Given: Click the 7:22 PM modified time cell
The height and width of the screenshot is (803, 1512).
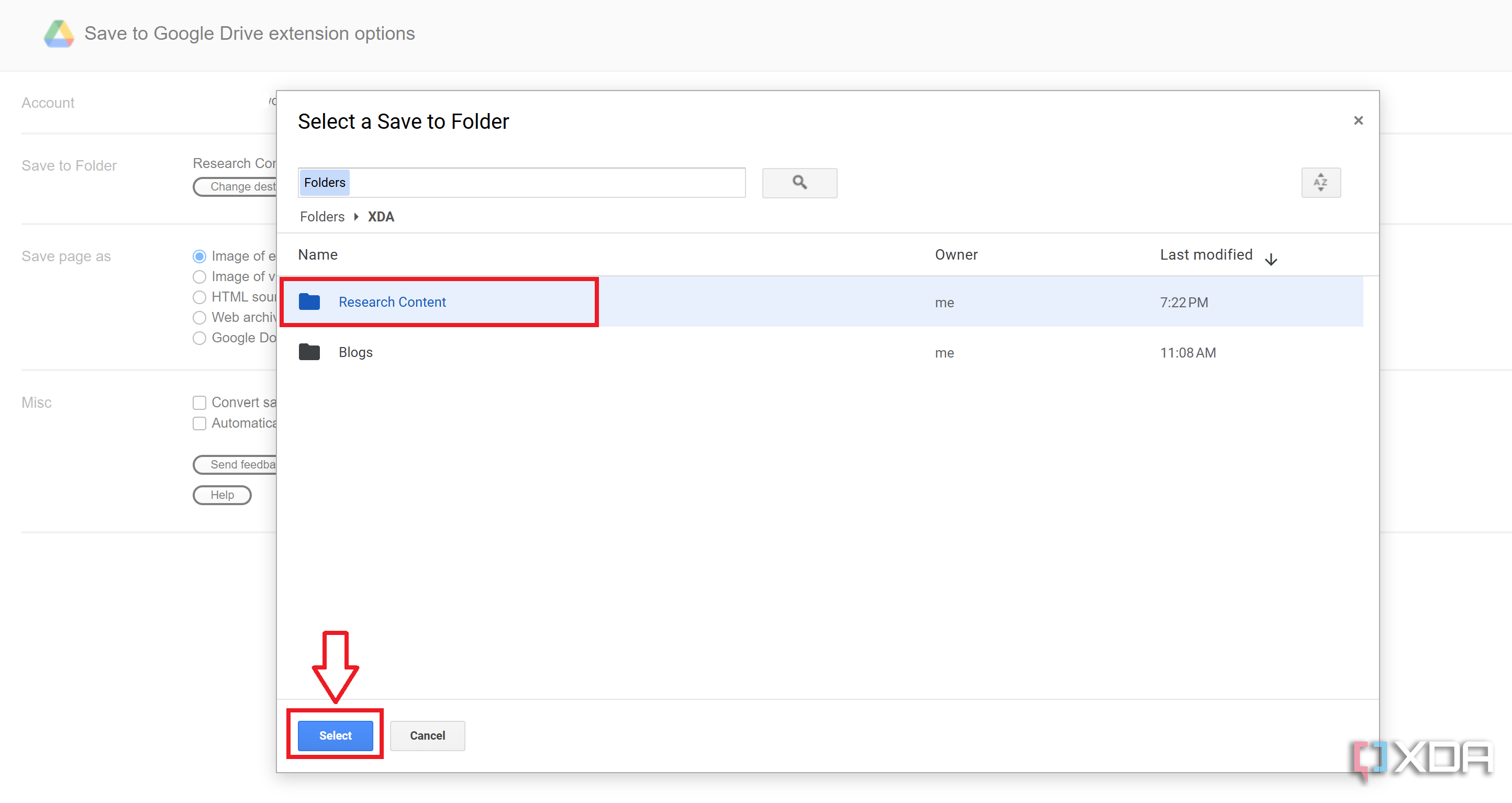Looking at the screenshot, I should point(1184,302).
